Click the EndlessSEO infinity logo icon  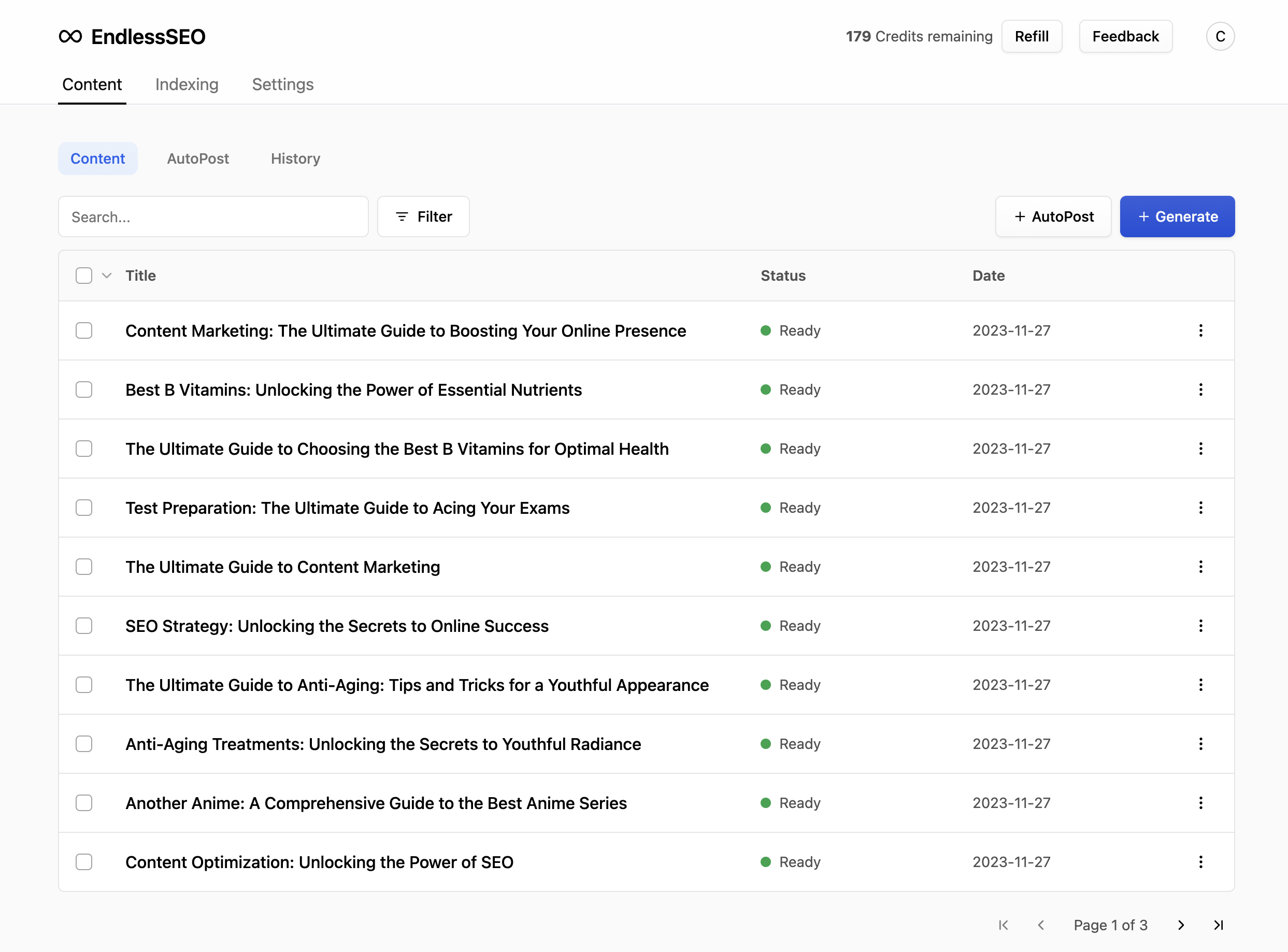point(70,36)
